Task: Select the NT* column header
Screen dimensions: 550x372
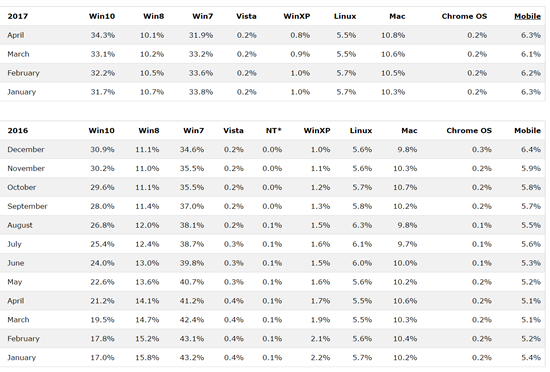Action: point(274,130)
